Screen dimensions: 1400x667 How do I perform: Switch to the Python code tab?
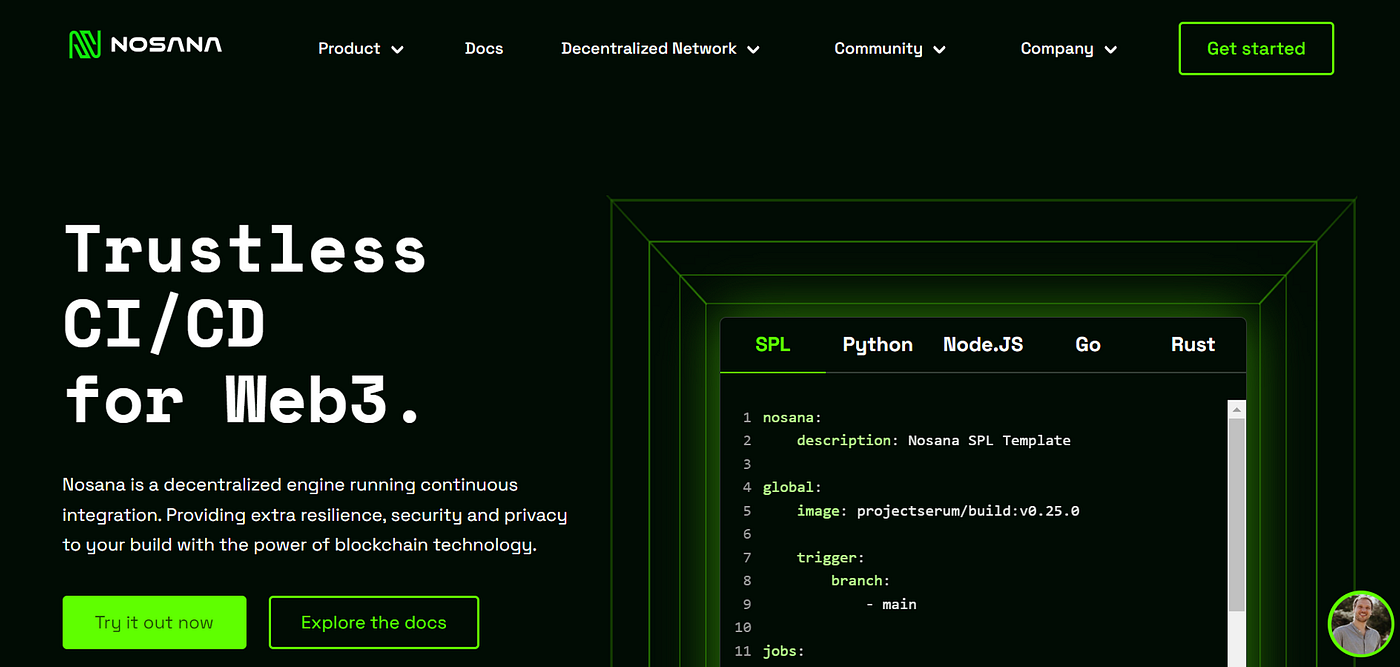tap(878, 345)
